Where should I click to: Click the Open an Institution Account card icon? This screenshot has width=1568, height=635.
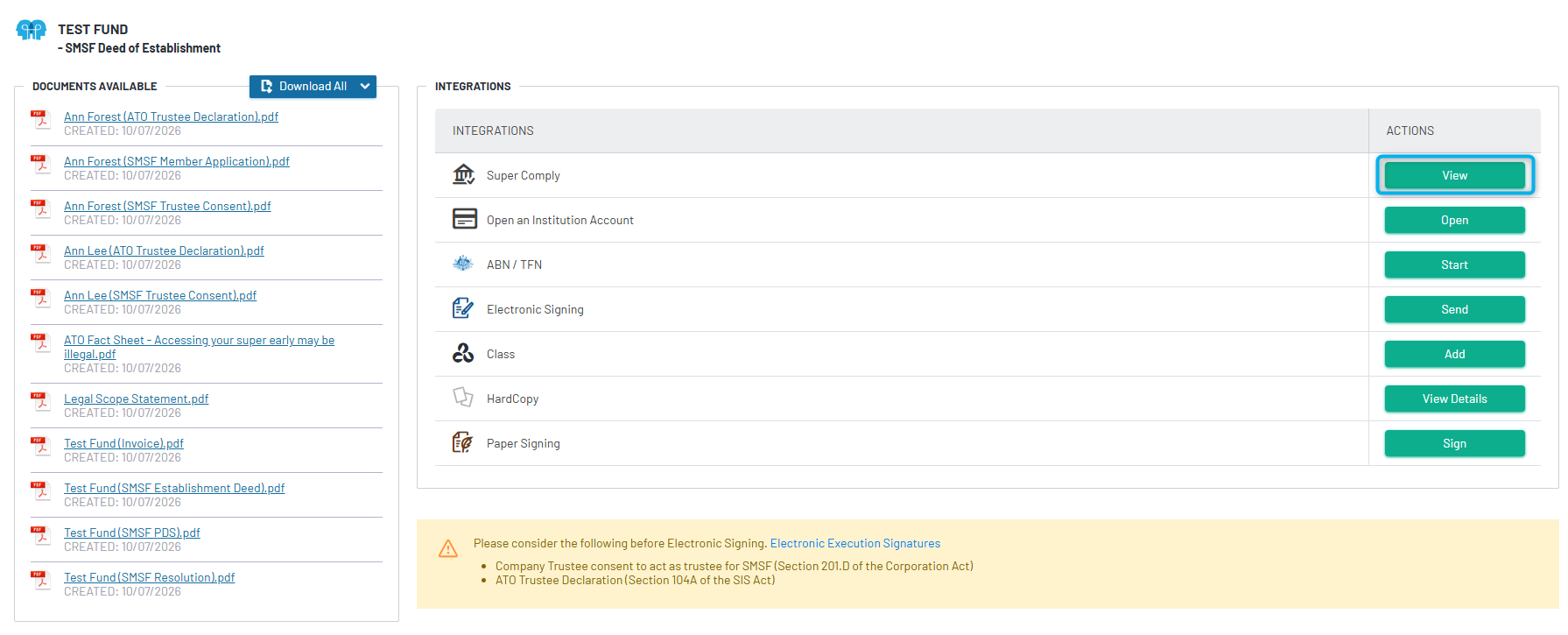click(x=464, y=219)
